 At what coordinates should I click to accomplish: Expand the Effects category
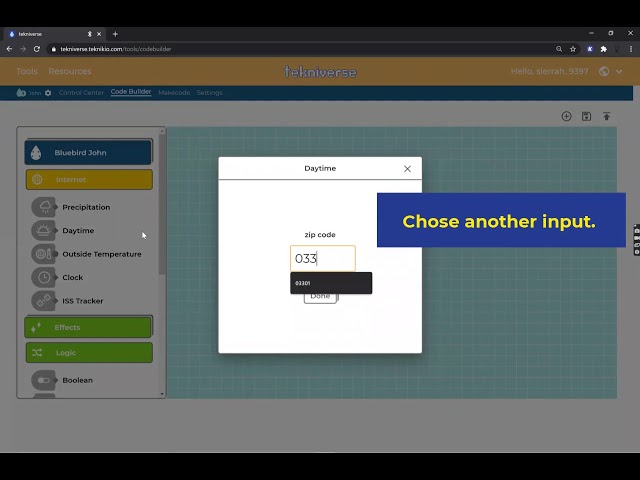pos(88,327)
